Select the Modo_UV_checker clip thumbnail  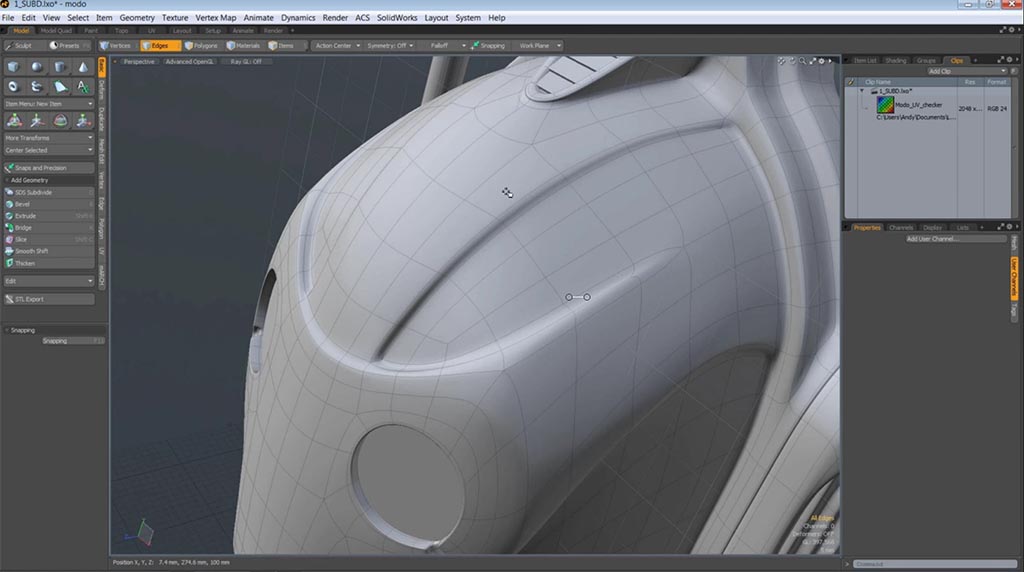coord(885,105)
